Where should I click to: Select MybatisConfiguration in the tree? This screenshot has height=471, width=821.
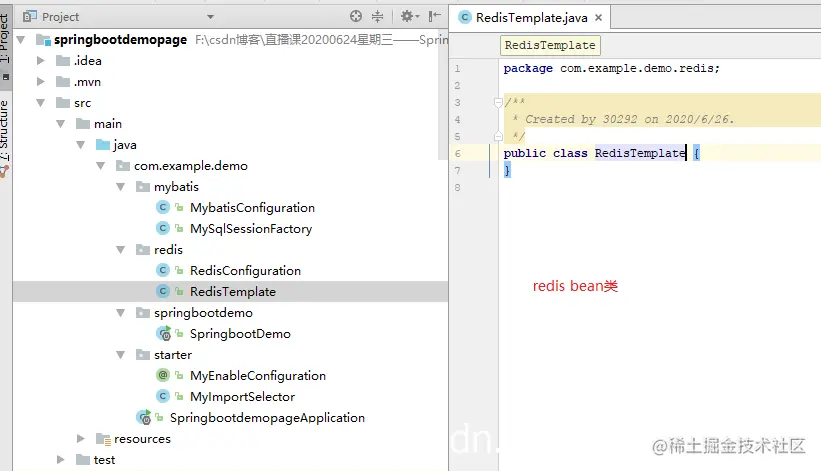click(252, 208)
